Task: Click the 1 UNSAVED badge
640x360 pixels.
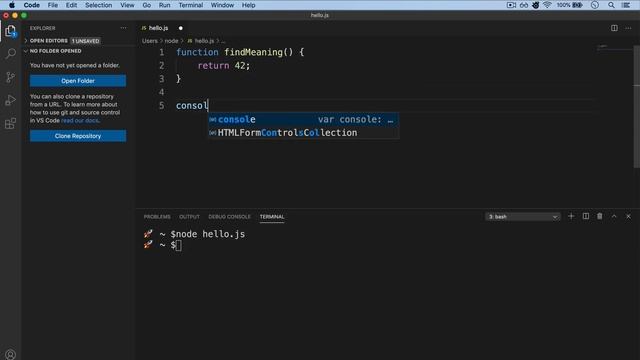Action: tap(86, 41)
